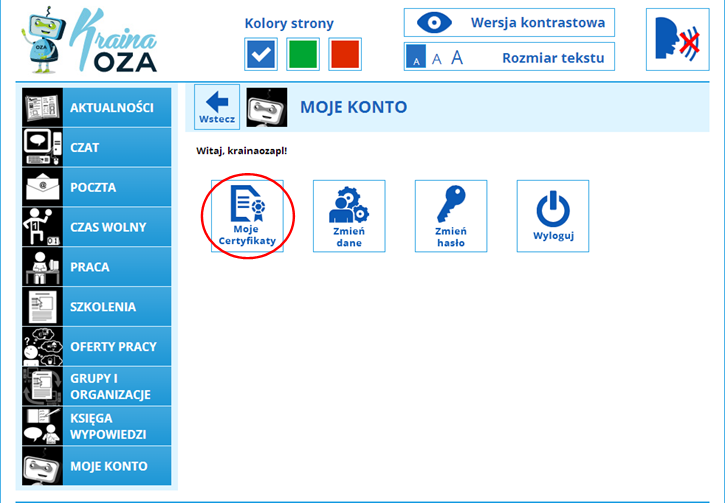The image size is (725, 503).
Task: Choose the largest A text size
Action: click(457, 57)
